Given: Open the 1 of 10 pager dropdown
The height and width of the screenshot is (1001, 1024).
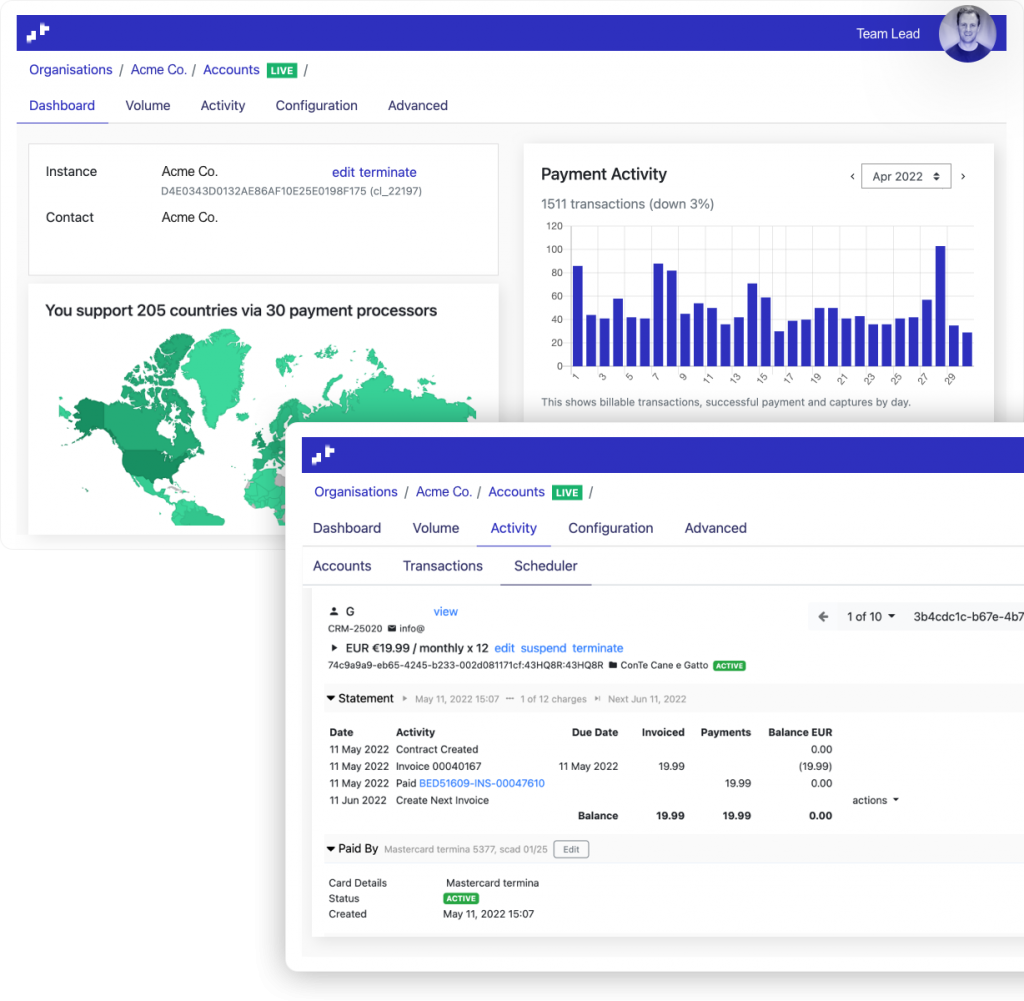Looking at the screenshot, I should (x=870, y=617).
